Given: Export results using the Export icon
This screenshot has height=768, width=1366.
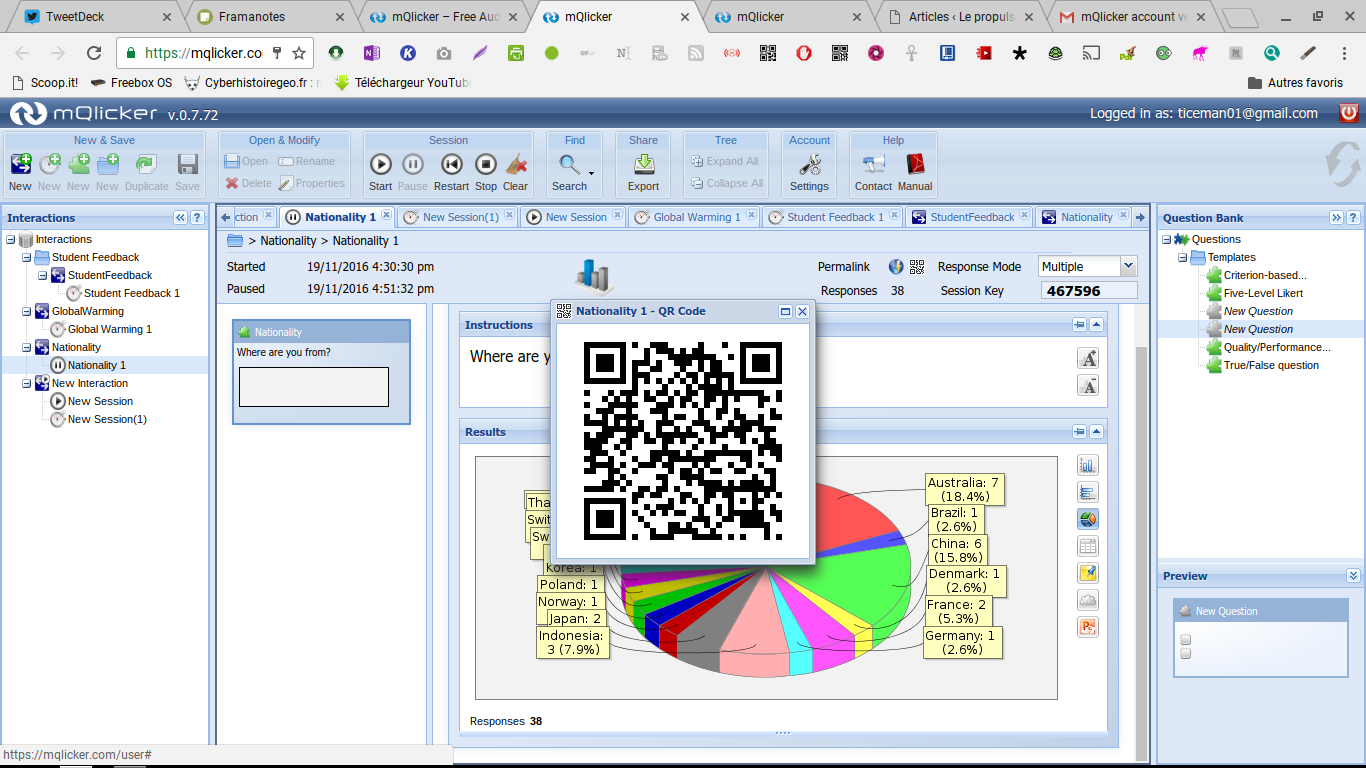Looking at the screenshot, I should [x=643, y=165].
